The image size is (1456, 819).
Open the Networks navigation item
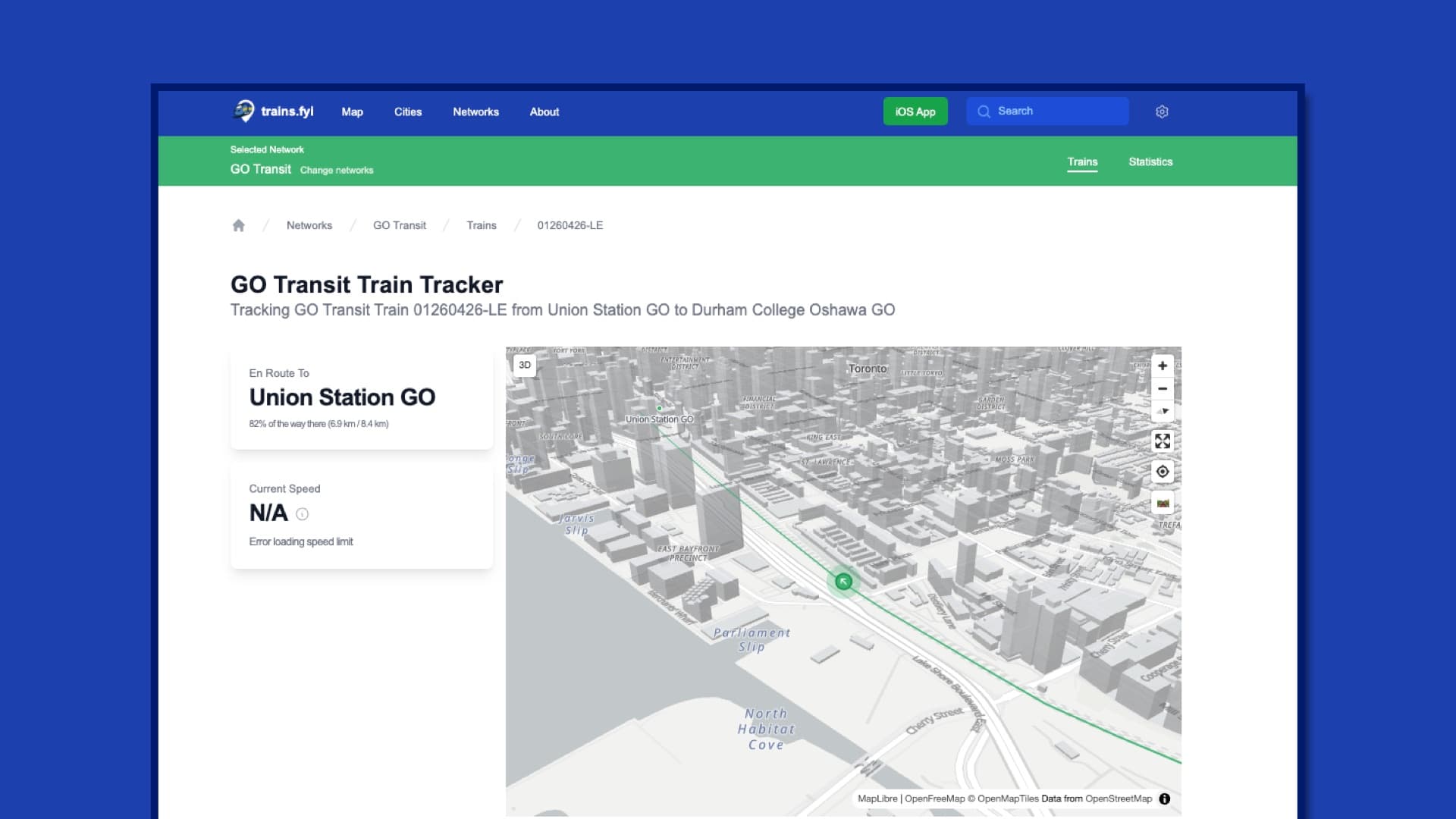click(x=475, y=111)
